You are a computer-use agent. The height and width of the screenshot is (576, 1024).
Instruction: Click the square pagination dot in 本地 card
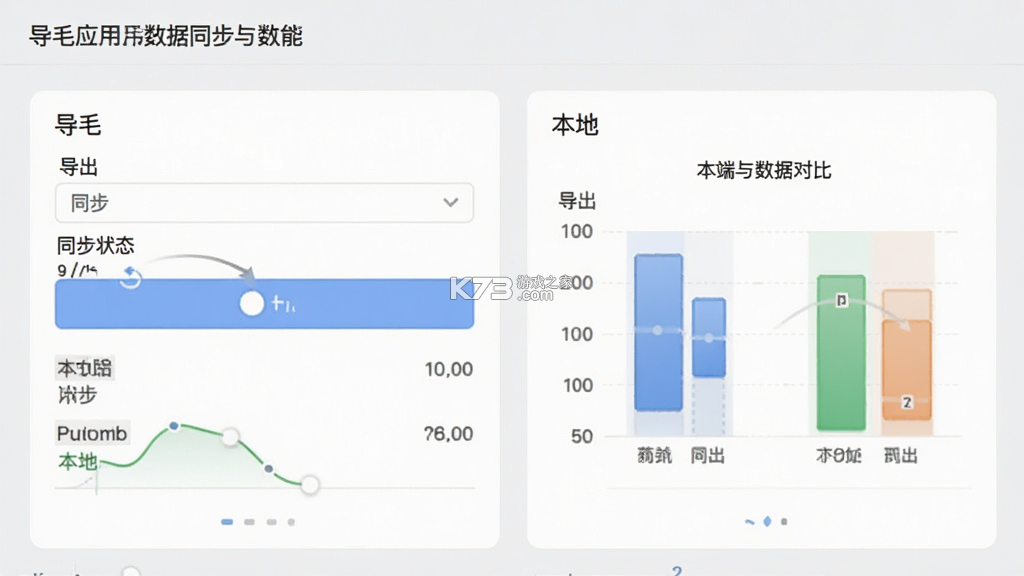784,521
